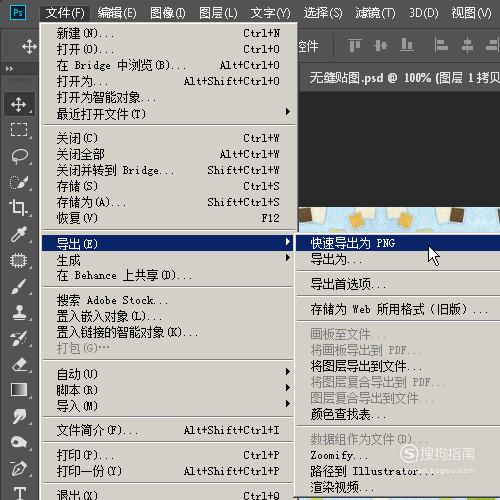500x500 pixels.
Task: Select the Spot Healing Brush tool
Action: click(x=19, y=260)
